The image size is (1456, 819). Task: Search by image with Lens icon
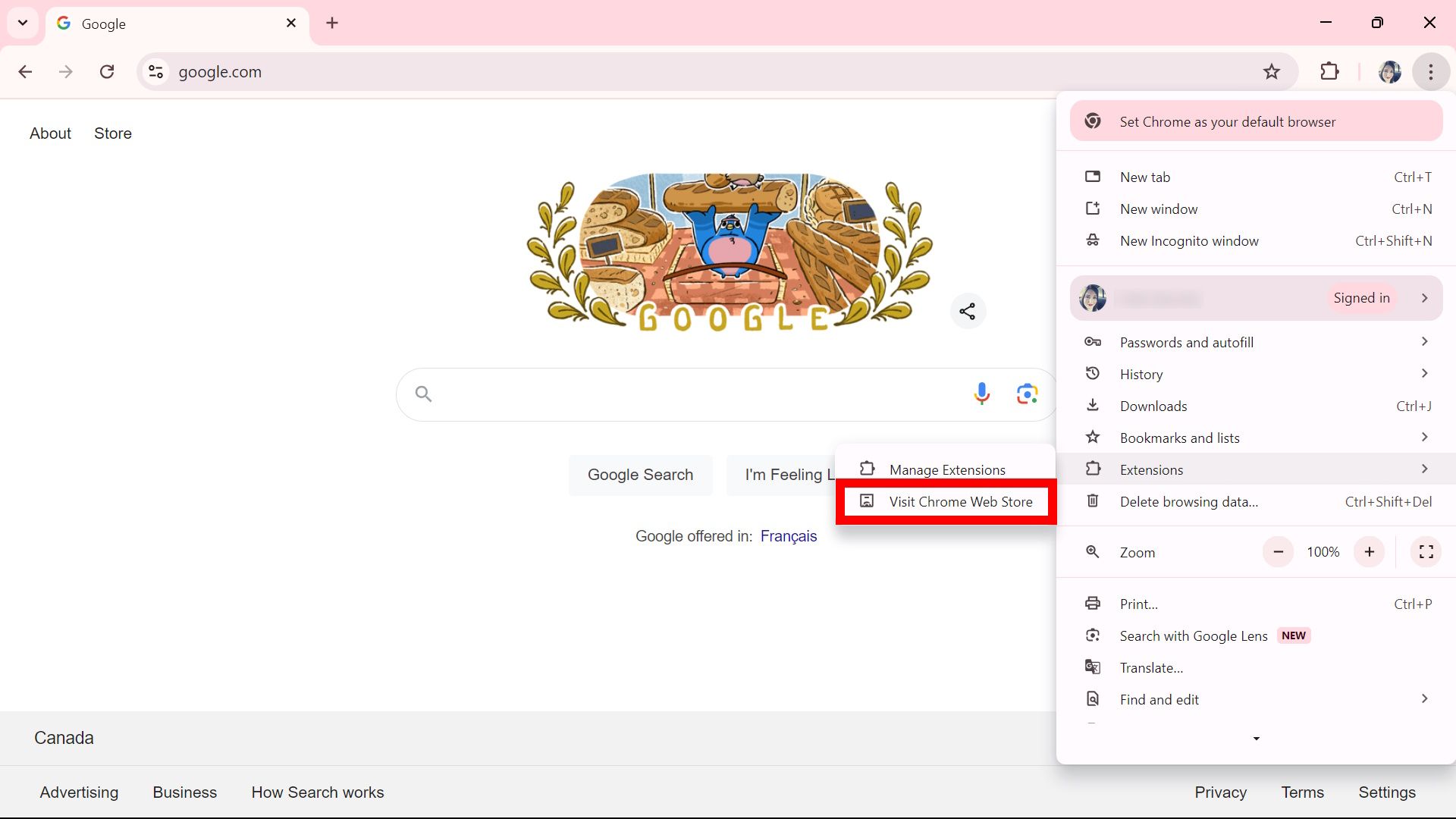click(1028, 394)
